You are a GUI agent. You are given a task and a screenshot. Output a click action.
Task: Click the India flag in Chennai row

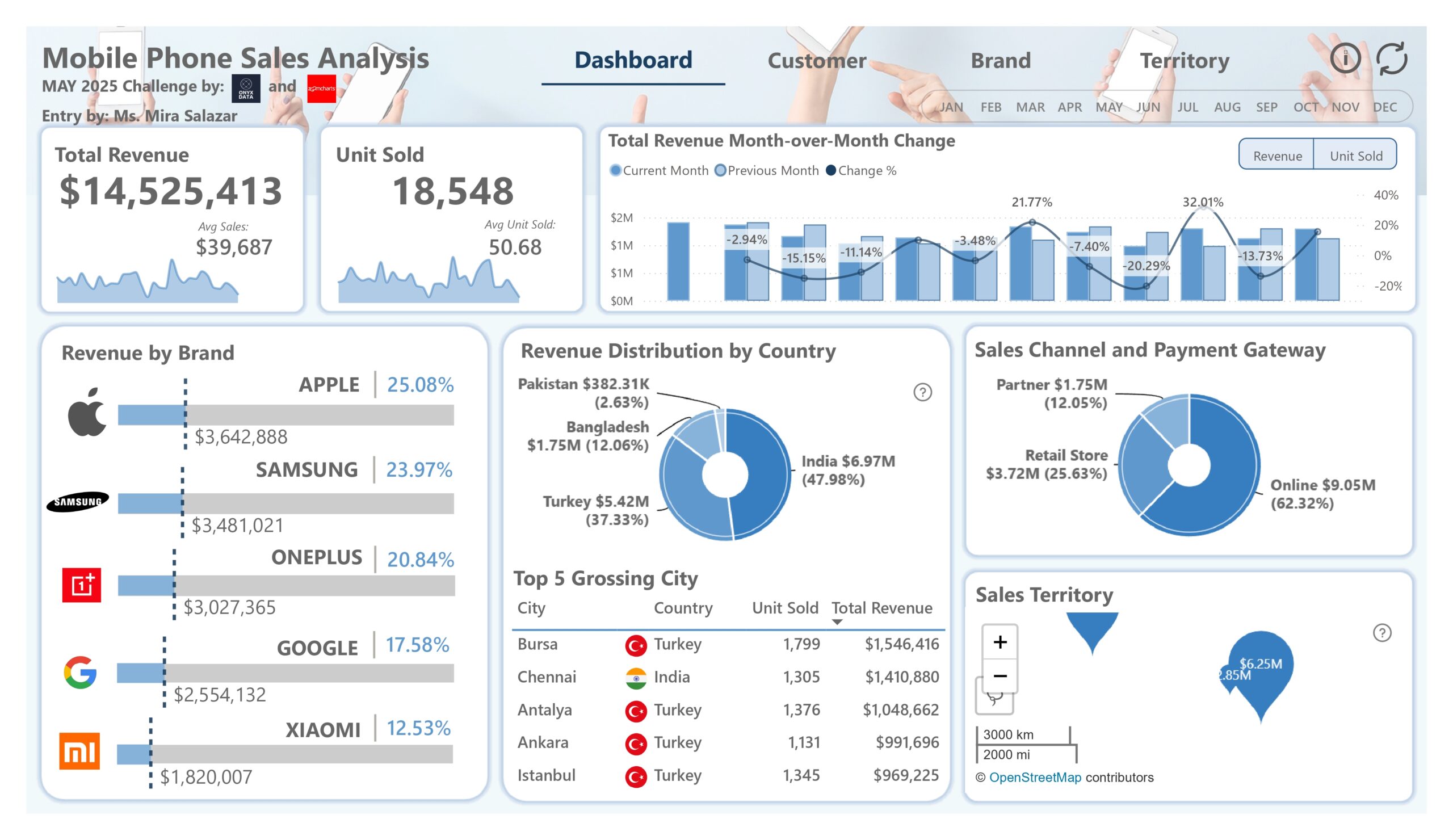tap(636, 678)
